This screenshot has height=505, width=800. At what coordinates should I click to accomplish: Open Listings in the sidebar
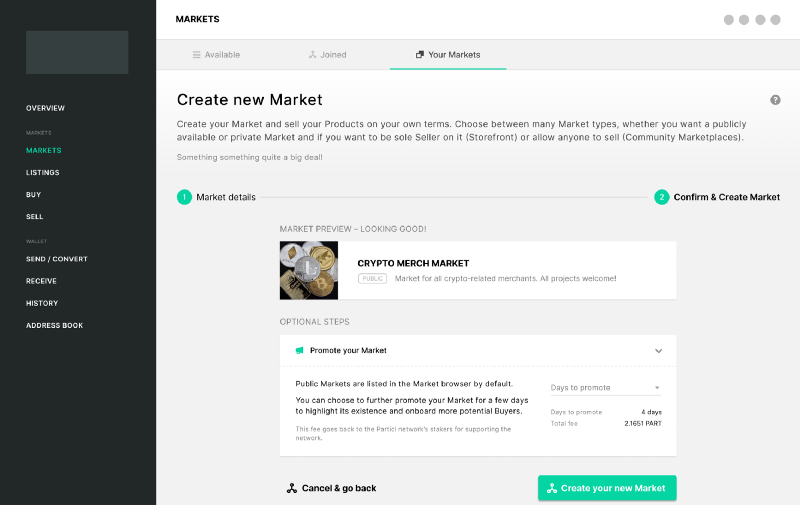click(x=43, y=172)
